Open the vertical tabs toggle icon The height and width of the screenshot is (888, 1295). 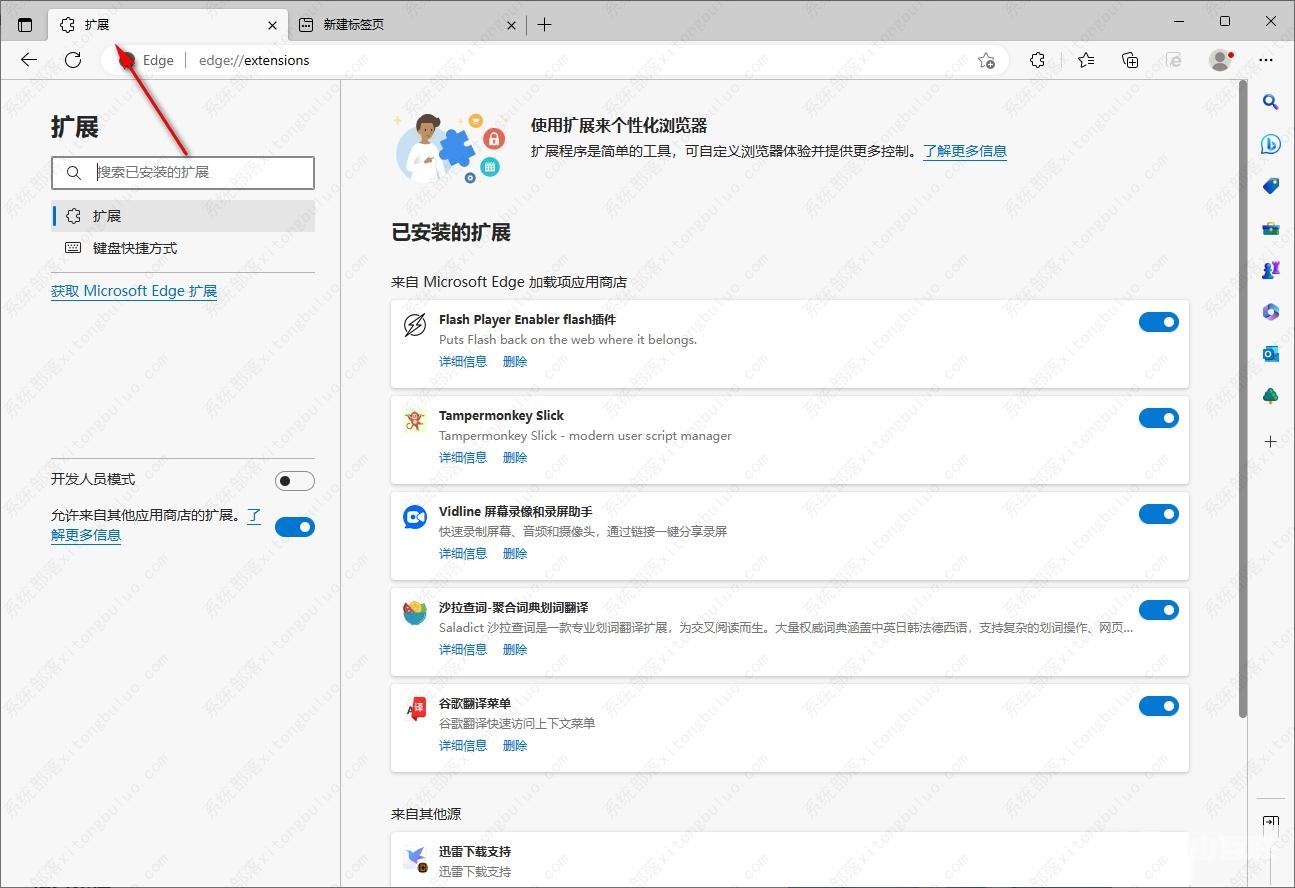pos(25,24)
